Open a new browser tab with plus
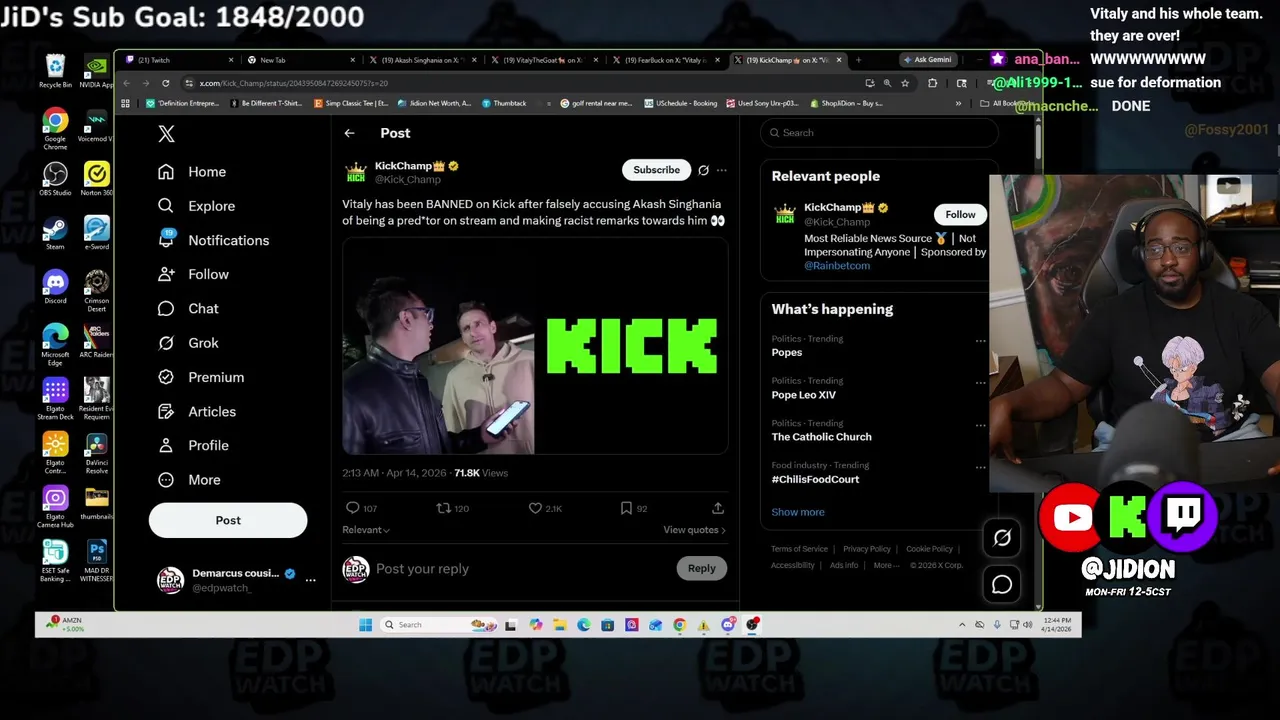The width and height of the screenshot is (1280, 720). click(x=858, y=60)
